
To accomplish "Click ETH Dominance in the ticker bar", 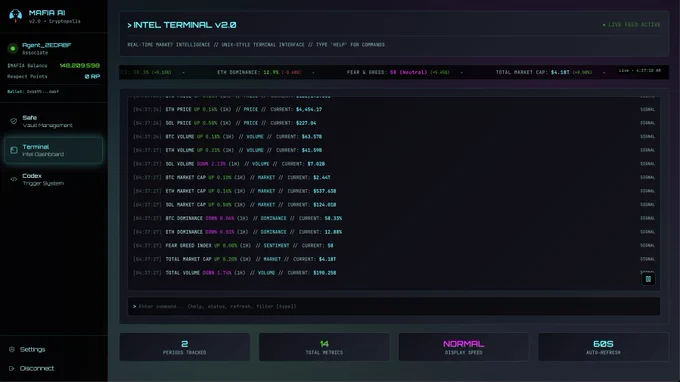I will click(259, 72).
